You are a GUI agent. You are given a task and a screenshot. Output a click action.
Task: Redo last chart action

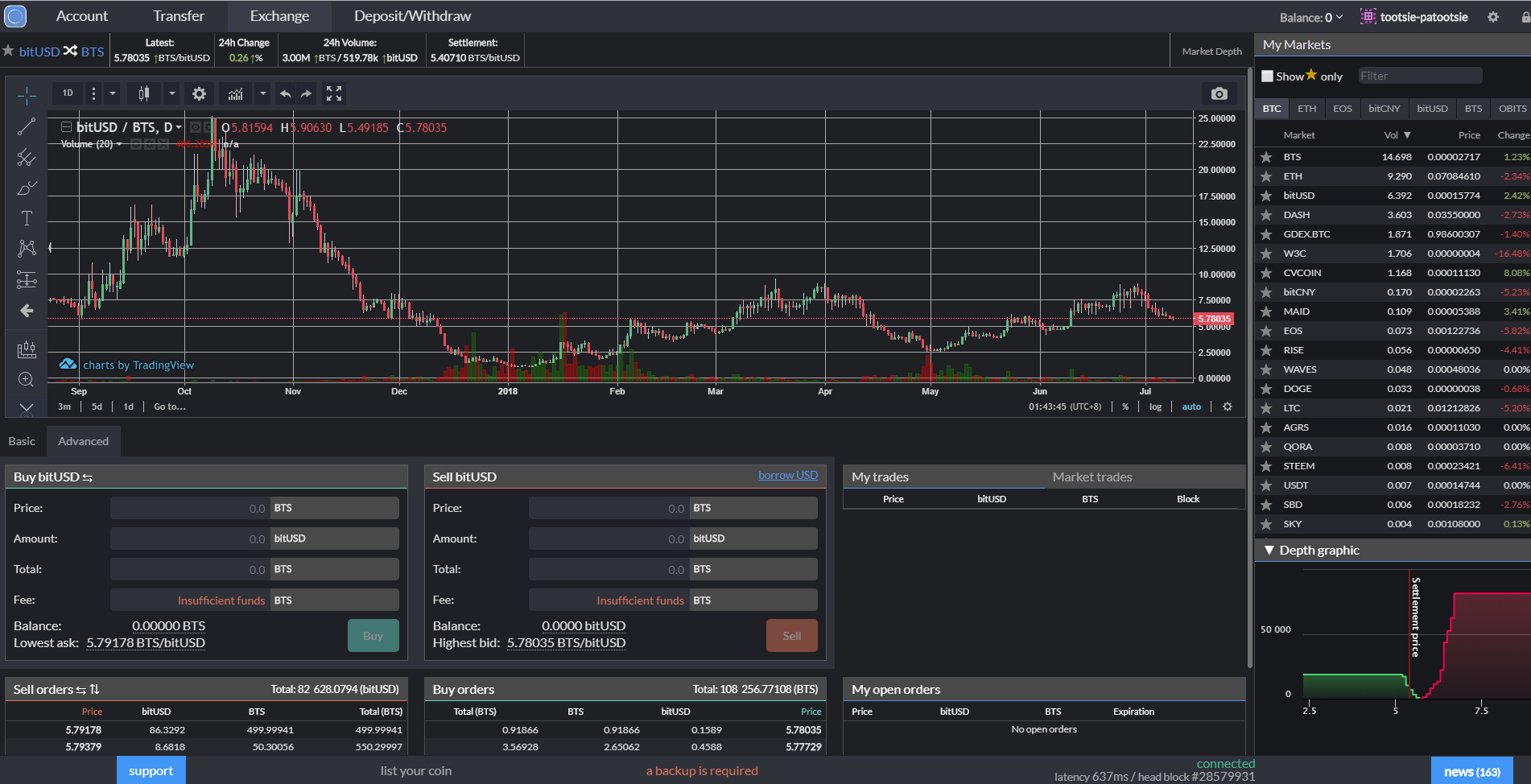coord(307,93)
